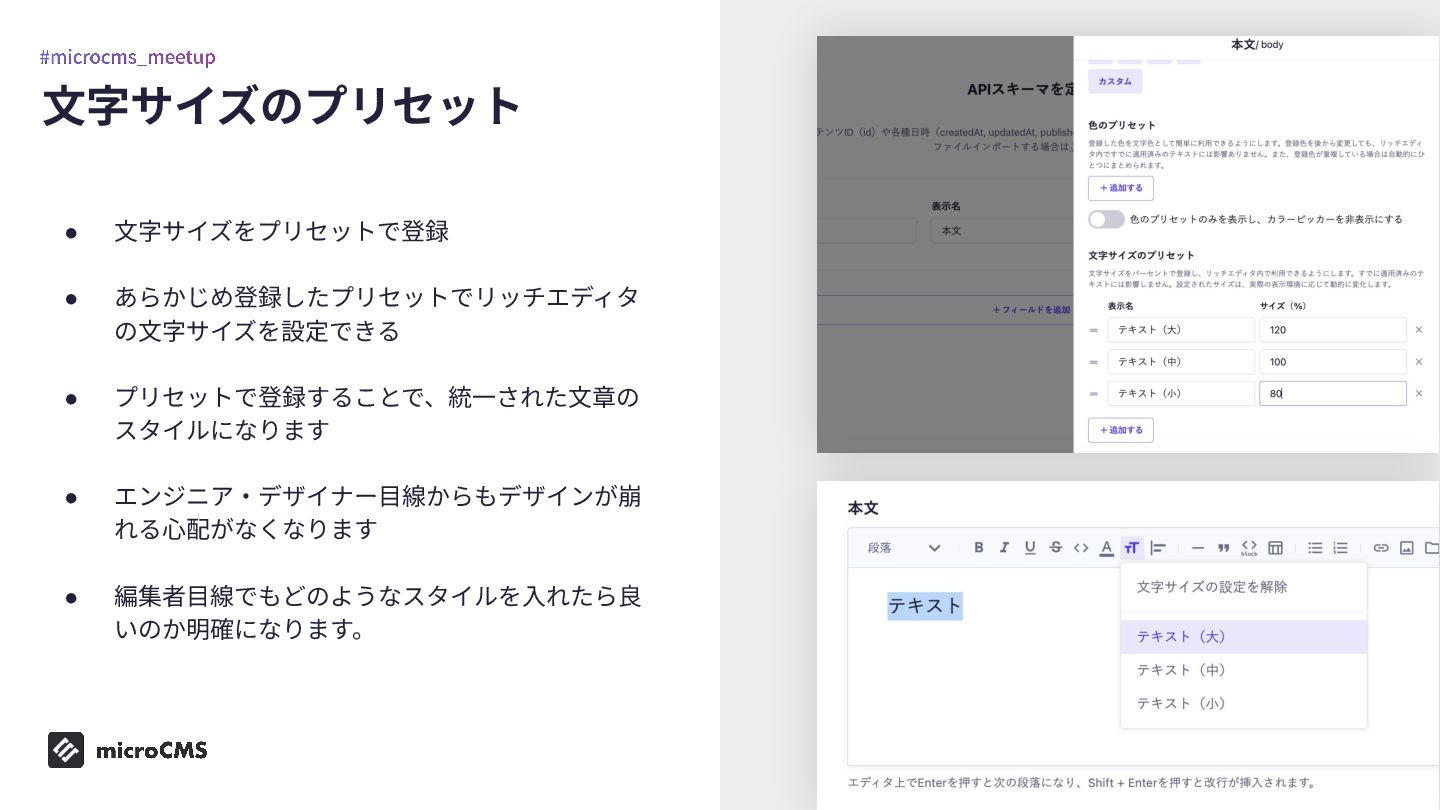Viewport: 1440px width, 810px height.
Task: Click the 表示名 column header in the preset table
Action: pyautogui.click(x=1121, y=306)
